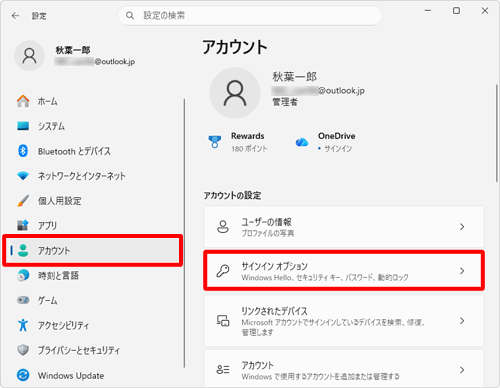Click the アプリ apps icon
Image resolution: width=500 pixels, height=388 pixels.
[23, 225]
